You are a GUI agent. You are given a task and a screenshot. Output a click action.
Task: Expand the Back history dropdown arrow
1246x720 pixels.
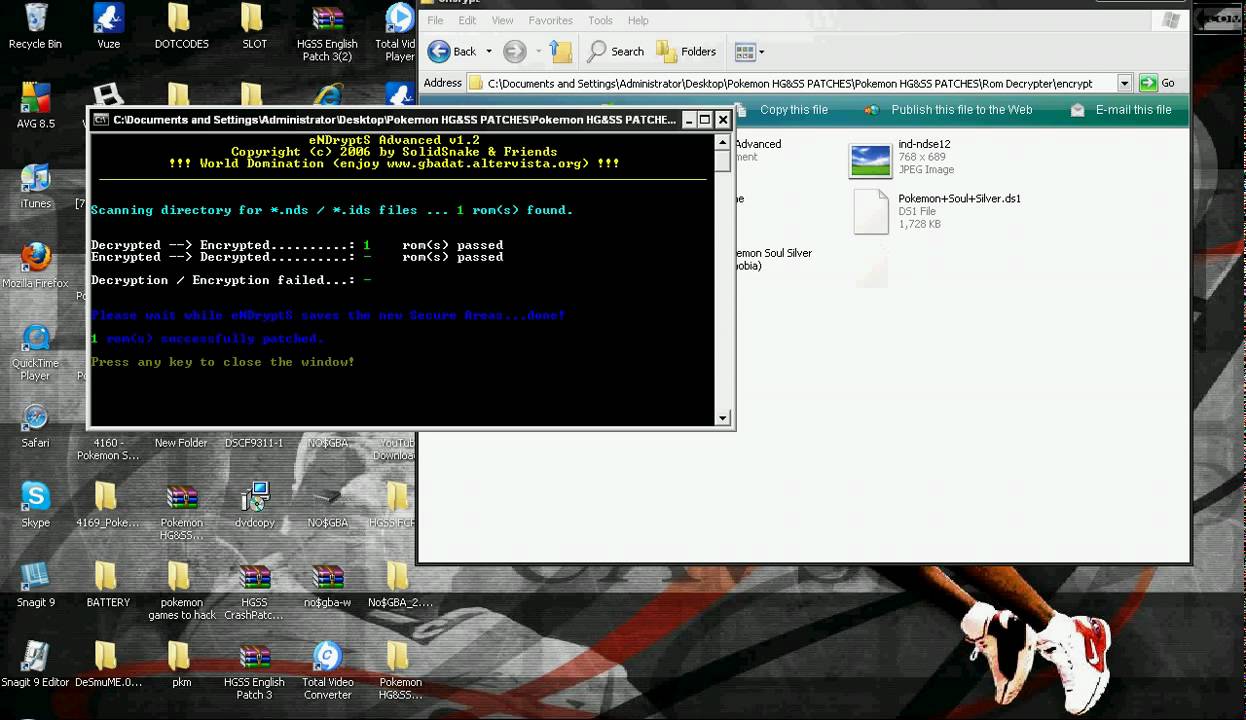489,51
